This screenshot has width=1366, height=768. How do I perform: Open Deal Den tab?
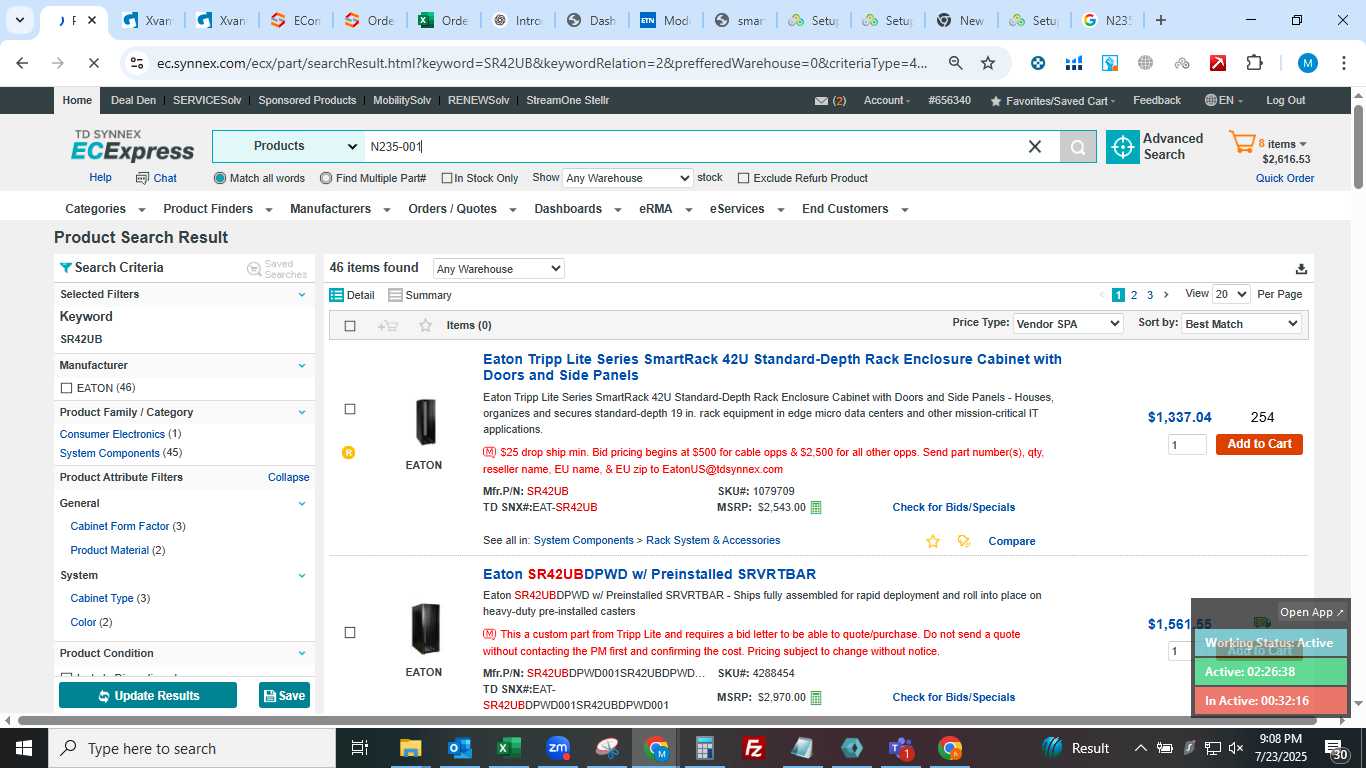133,101
